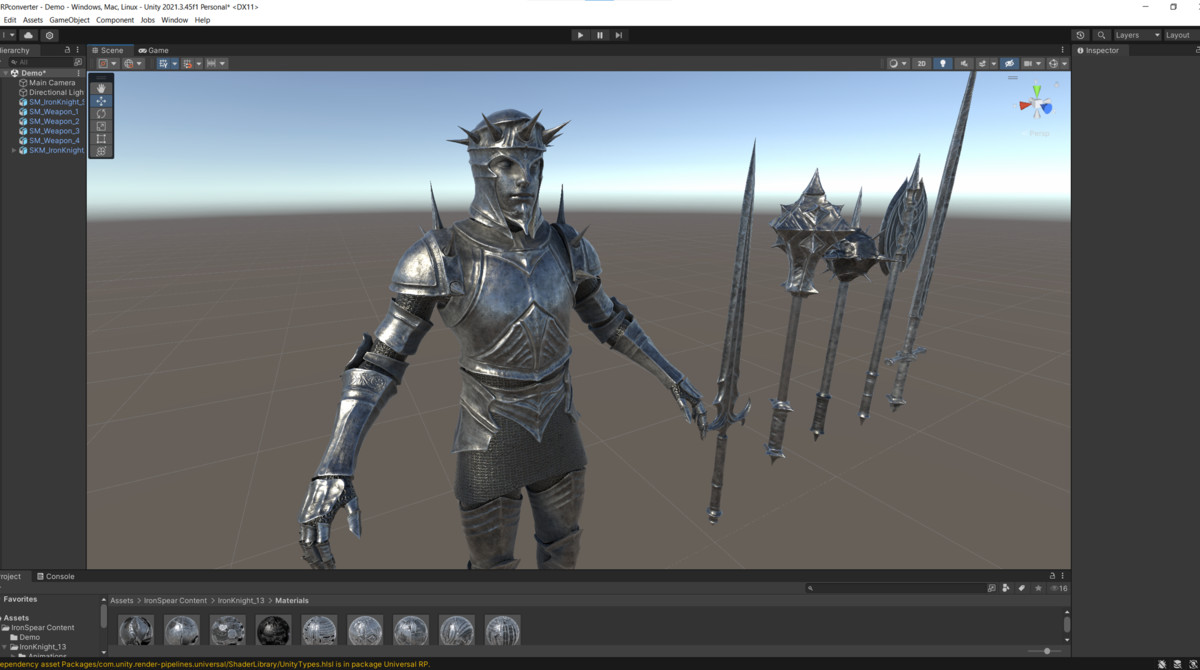Select the Scale tool in scene toolbar

tap(101, 127)
